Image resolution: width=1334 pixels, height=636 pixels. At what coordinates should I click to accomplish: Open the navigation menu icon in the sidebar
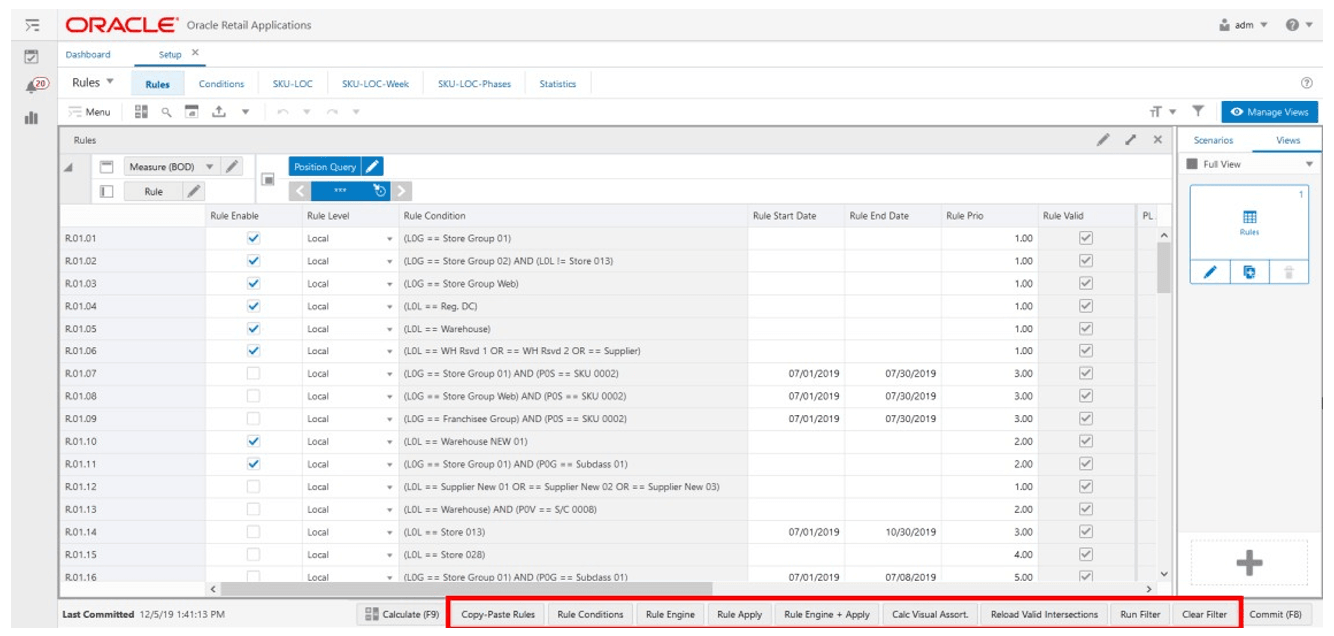click(x=32, y=24)
